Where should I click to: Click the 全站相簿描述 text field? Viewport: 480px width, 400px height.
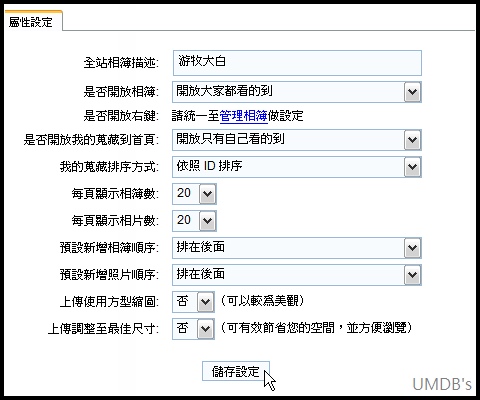pyautogui.click(x=297, y=63)
